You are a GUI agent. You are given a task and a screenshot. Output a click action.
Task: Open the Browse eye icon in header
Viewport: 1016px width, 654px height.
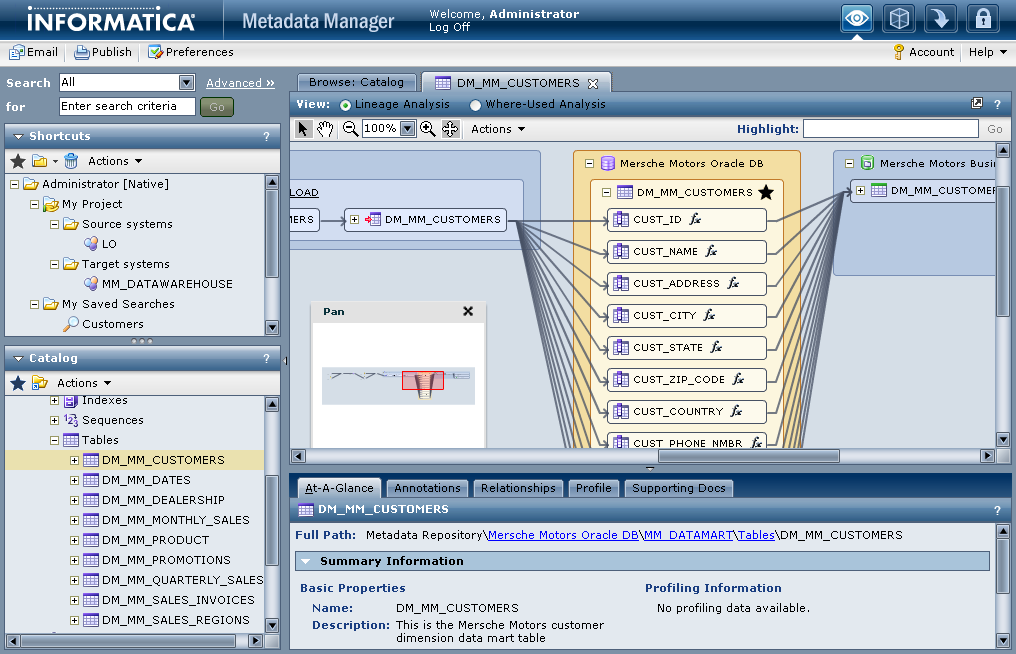click(857, 19)
